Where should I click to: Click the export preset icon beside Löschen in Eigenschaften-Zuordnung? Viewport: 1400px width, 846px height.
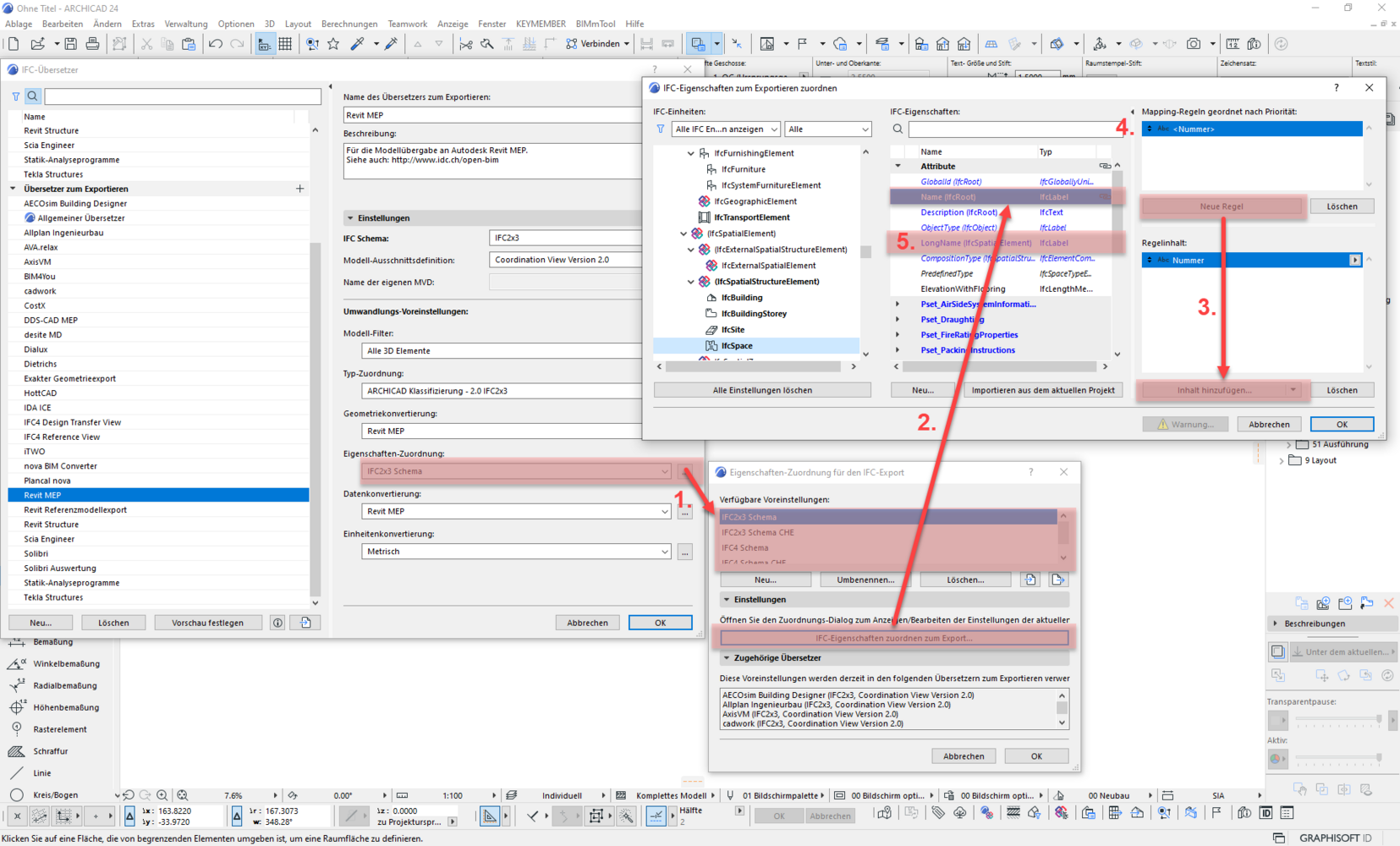(x=1057, y=580)
